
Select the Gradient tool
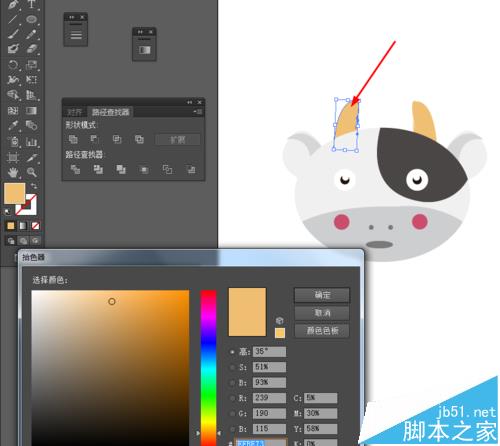pyautogui.click(x=31, y=110)
